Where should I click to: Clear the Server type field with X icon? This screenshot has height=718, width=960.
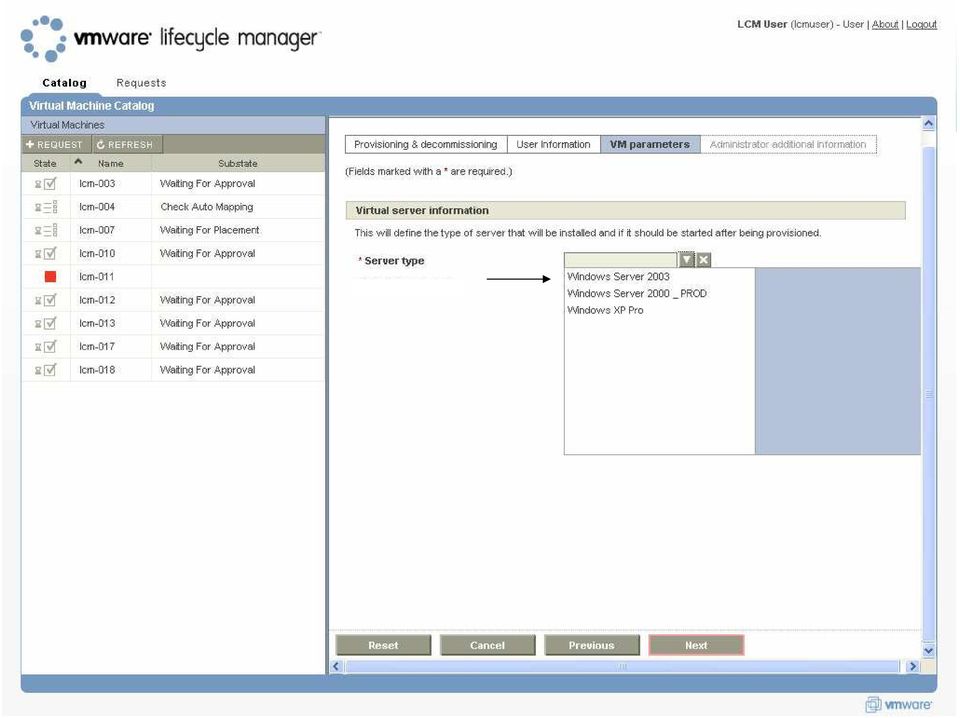point(704,260)
